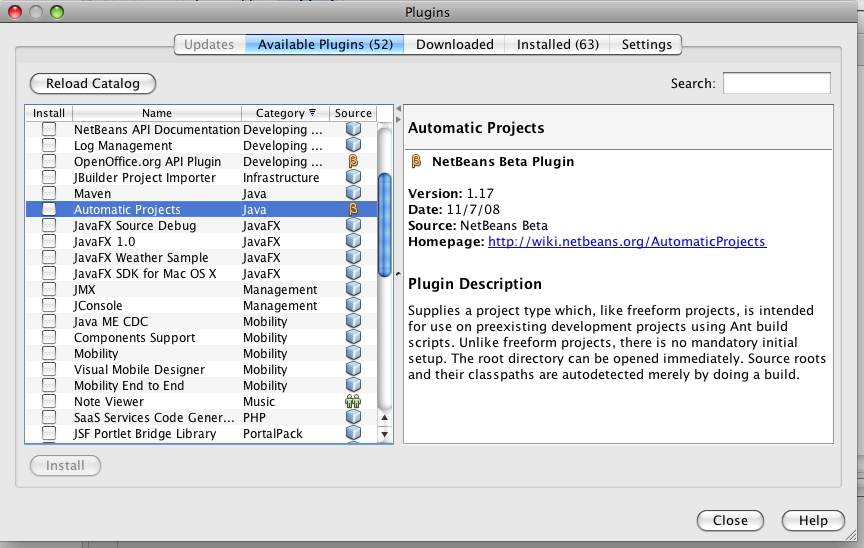Viewport: 864px width, 548px height.
Task: Open the Settings tab
Action: (x=647, y=44)
